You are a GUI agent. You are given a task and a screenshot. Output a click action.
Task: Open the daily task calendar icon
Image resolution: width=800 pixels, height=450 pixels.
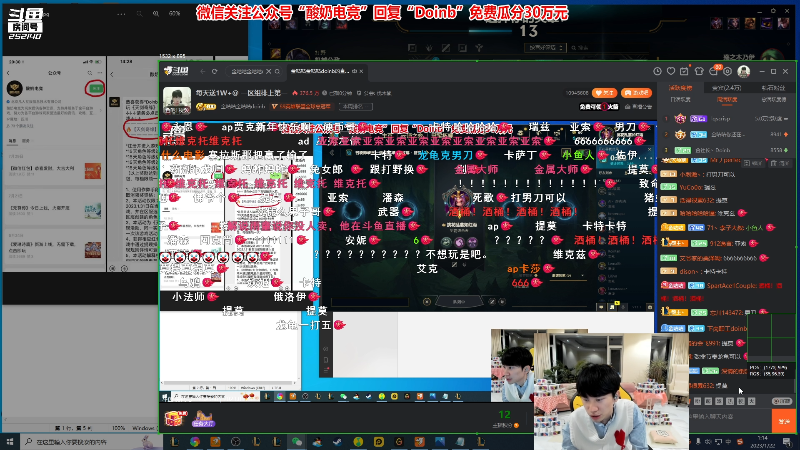pos(685,71)
